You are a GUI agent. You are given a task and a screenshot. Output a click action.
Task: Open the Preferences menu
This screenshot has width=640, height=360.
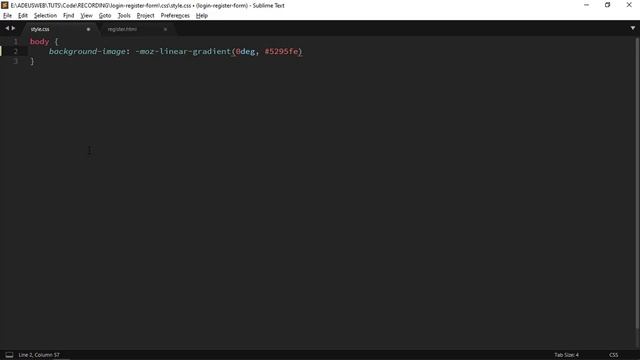click(x=175, y=16)
